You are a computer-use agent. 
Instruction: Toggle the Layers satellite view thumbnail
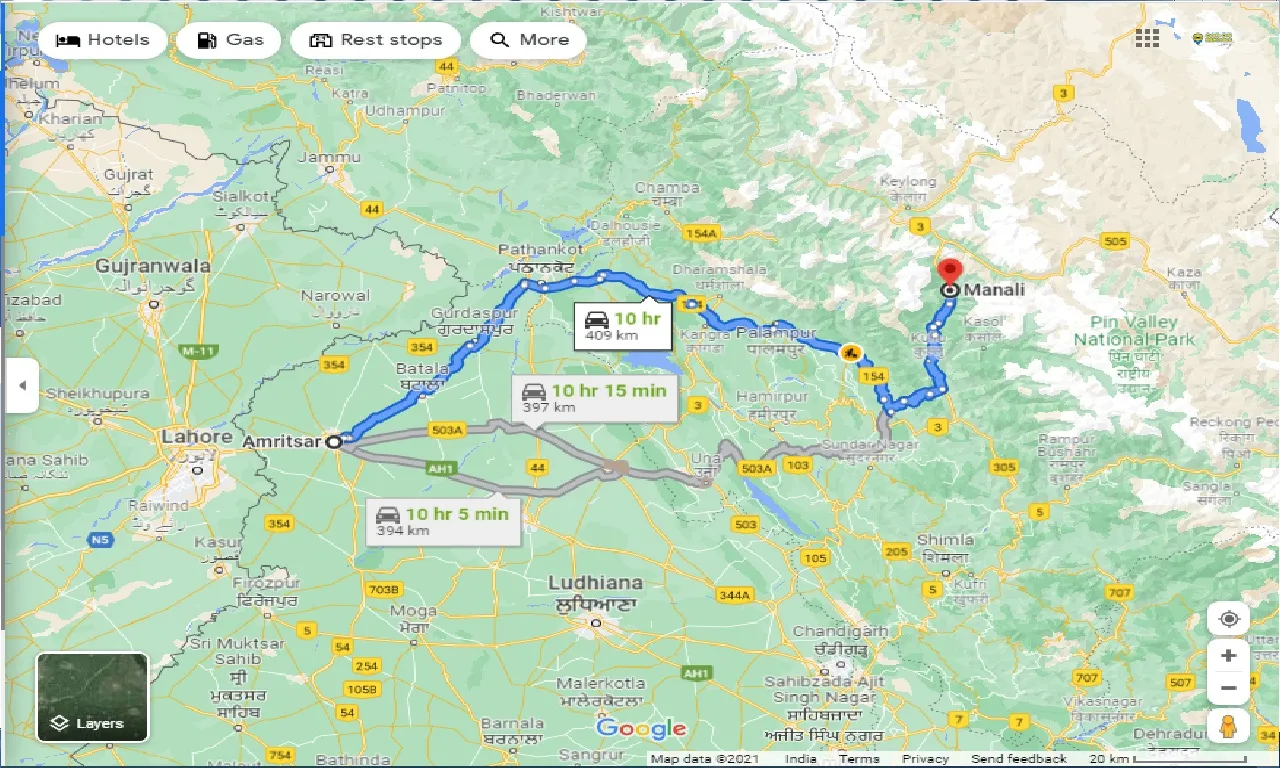point(93,698)
